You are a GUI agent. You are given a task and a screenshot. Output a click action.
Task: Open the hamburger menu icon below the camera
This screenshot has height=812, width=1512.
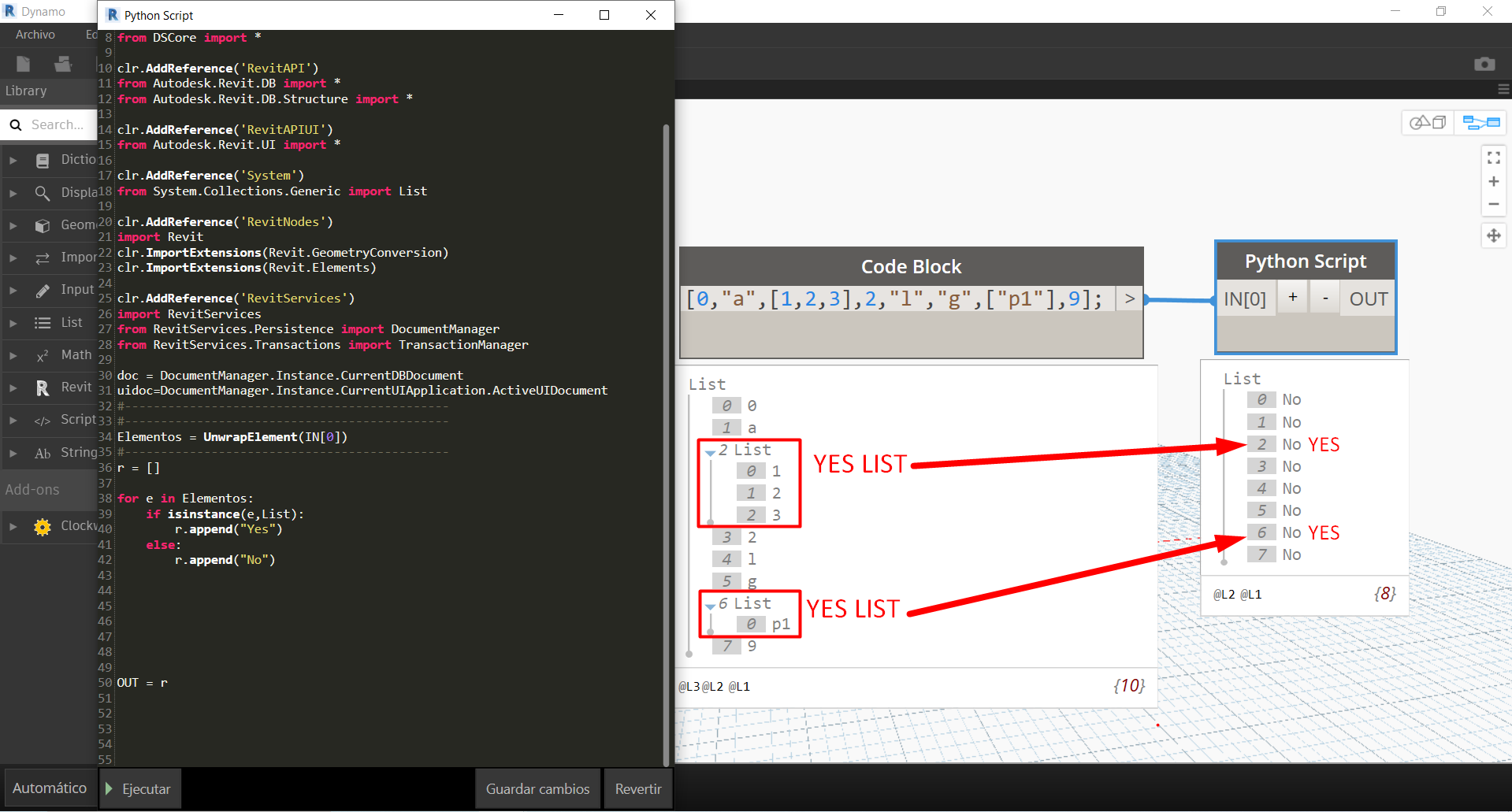tap(1504, 89)
